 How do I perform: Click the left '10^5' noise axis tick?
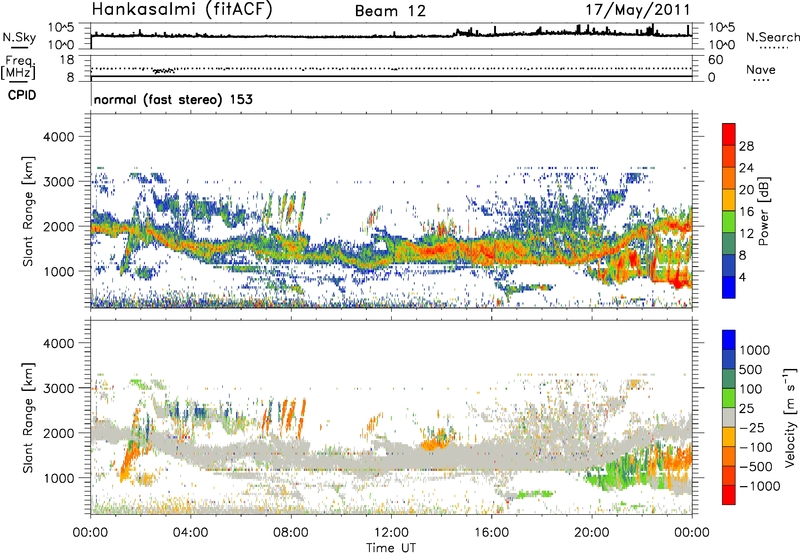click(x=61, y=28)
